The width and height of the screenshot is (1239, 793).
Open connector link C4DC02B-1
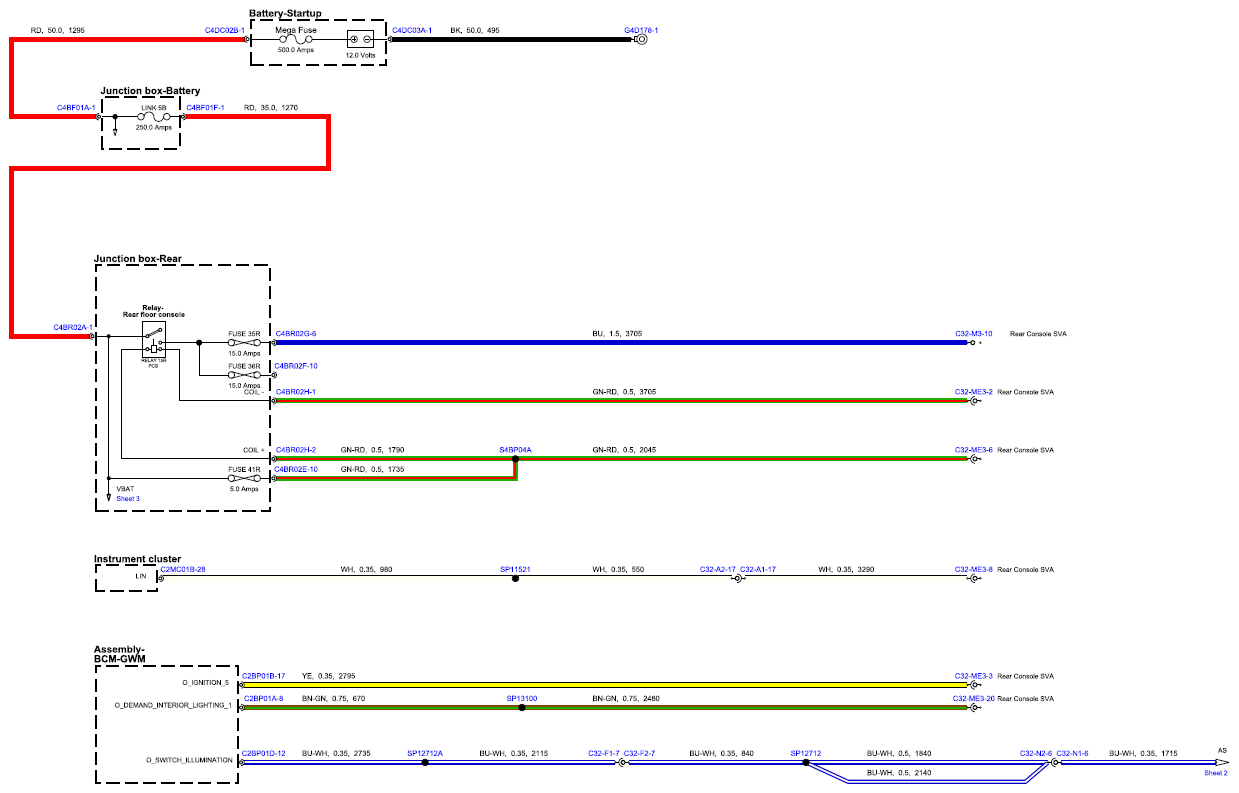(x=224, y=31)
